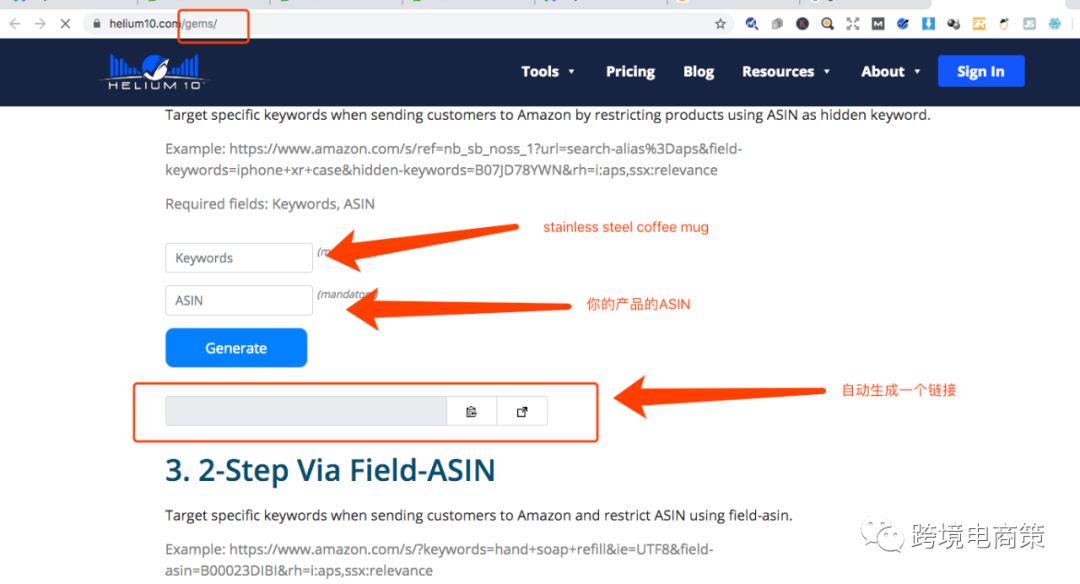Click the generated link output field
Screen dimensions: 1080x584
coord(306,412)
